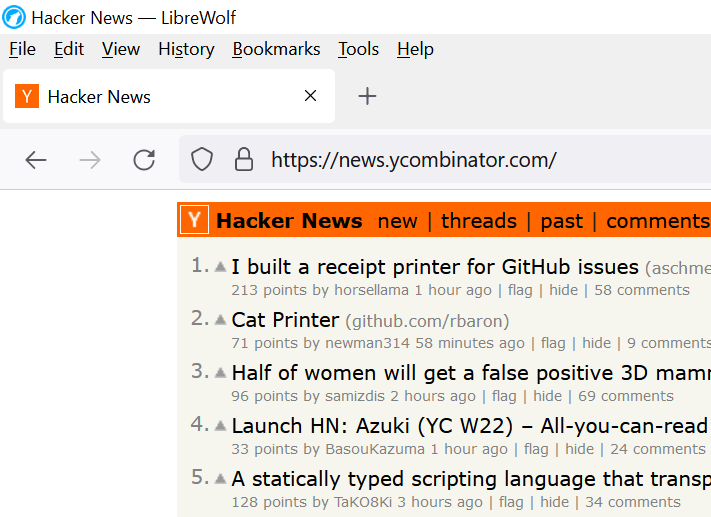Open the 'threads' link in header
This screenshot has height=517, width=711.
point(479,221)
